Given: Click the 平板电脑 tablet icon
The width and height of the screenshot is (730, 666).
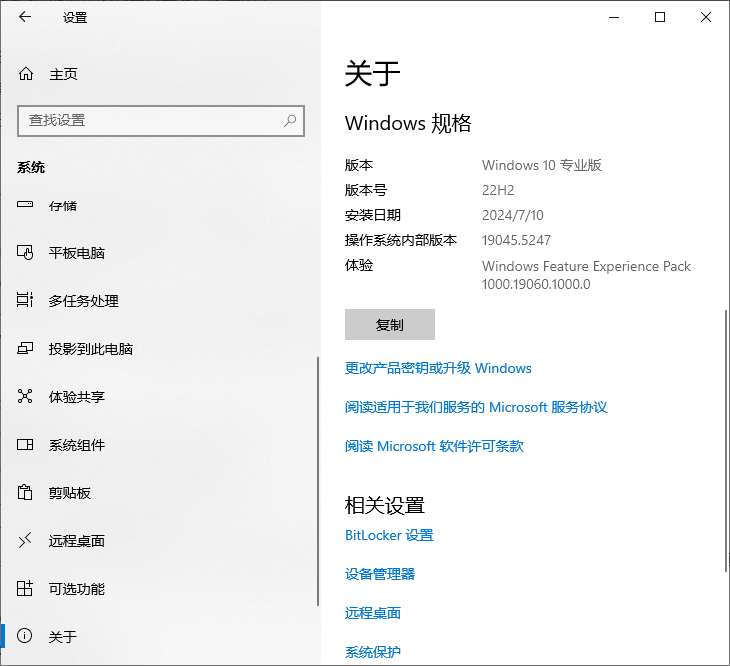Looking at the screenshot, I should [x=25, y=252].
